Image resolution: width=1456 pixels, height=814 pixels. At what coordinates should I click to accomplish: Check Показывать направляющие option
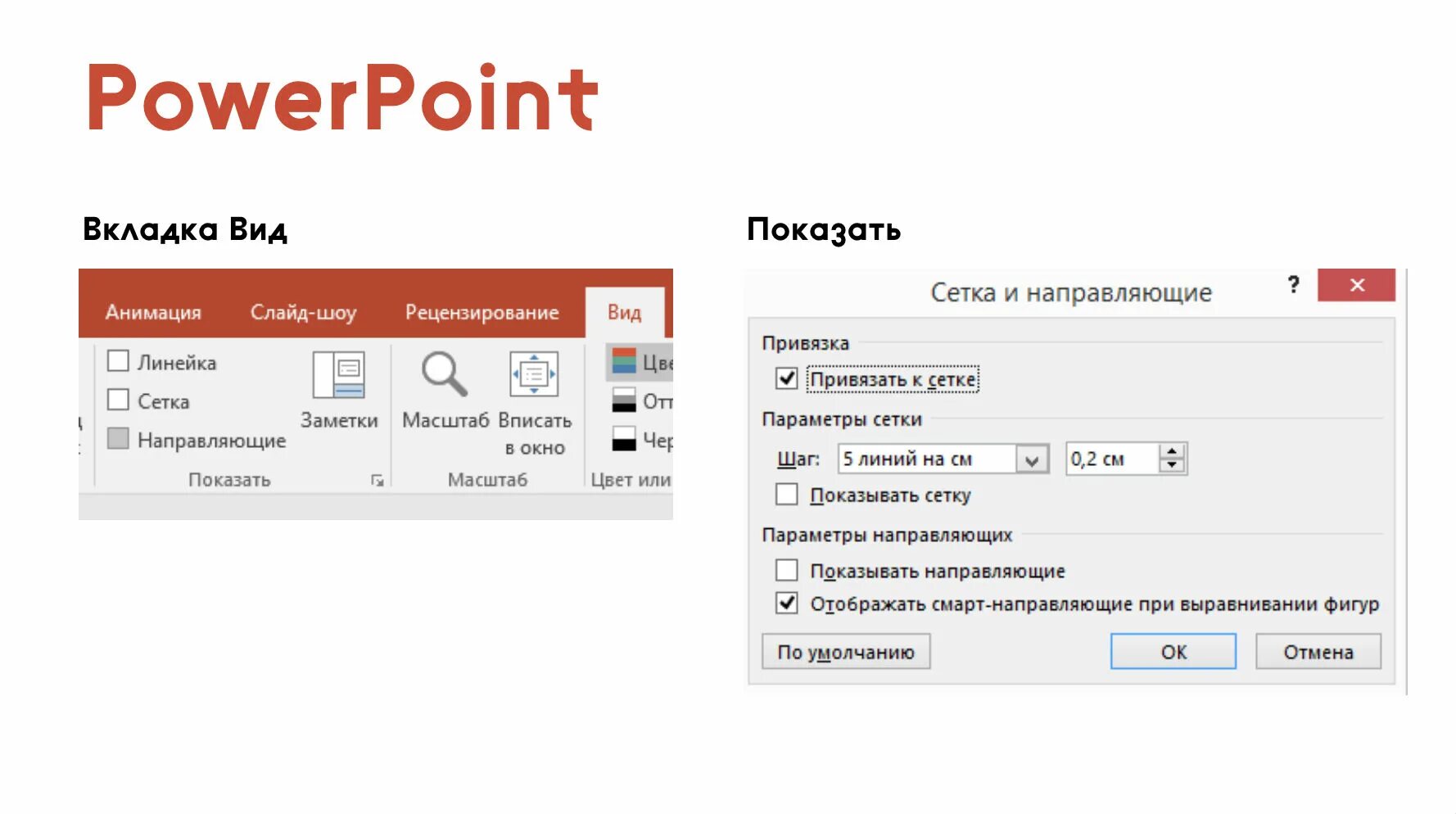click(786, 570)
